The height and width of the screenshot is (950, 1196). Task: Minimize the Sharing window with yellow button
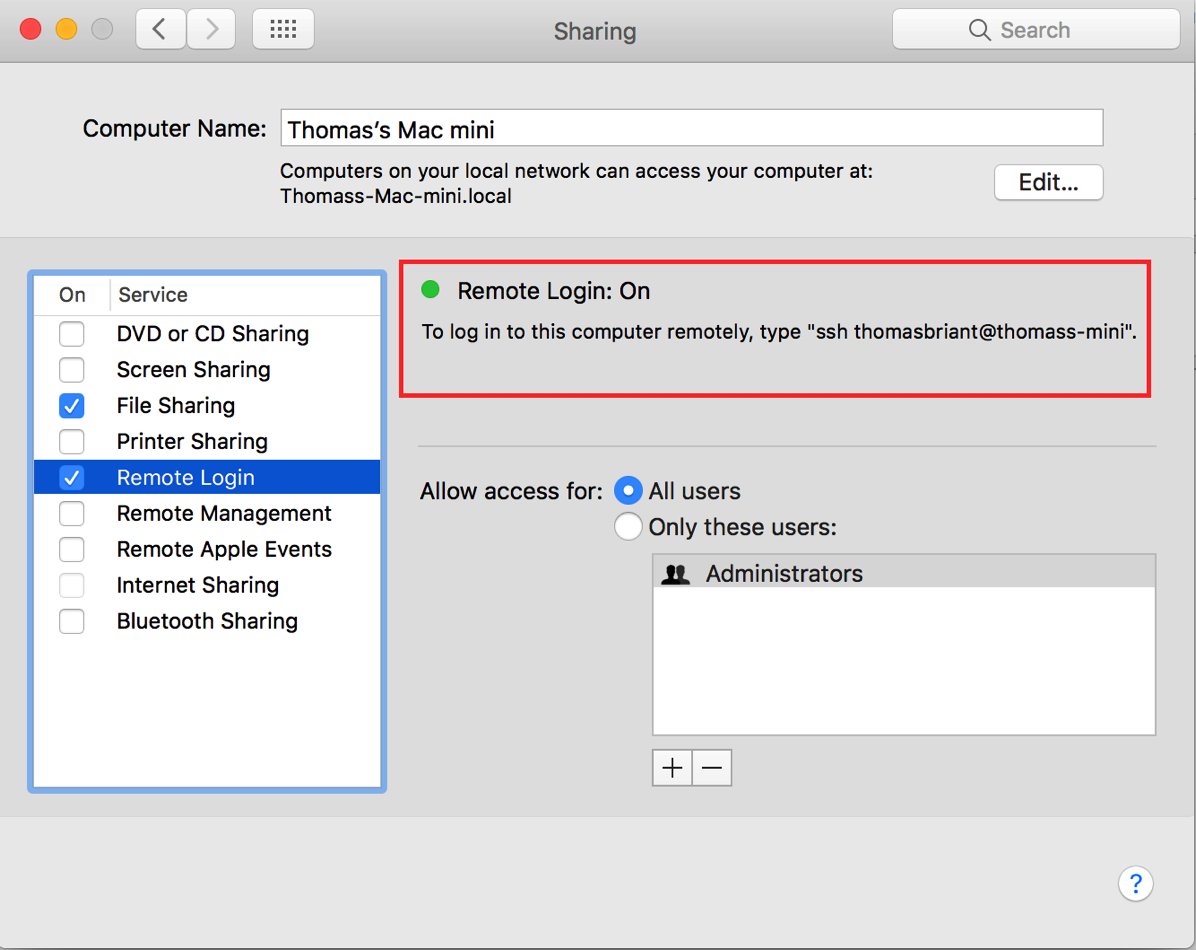[x=66, y=29]
